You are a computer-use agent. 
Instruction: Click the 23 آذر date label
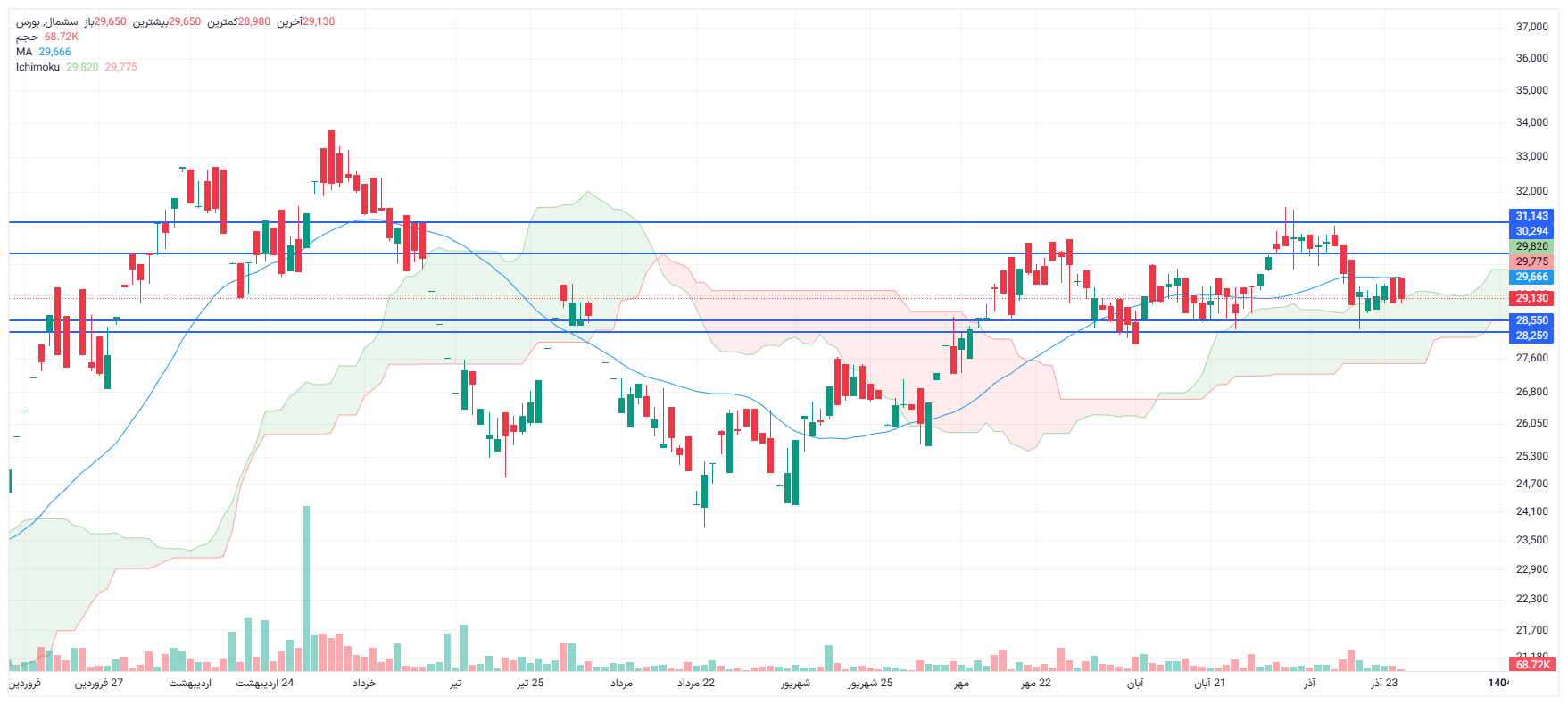tap(1384, 684)
